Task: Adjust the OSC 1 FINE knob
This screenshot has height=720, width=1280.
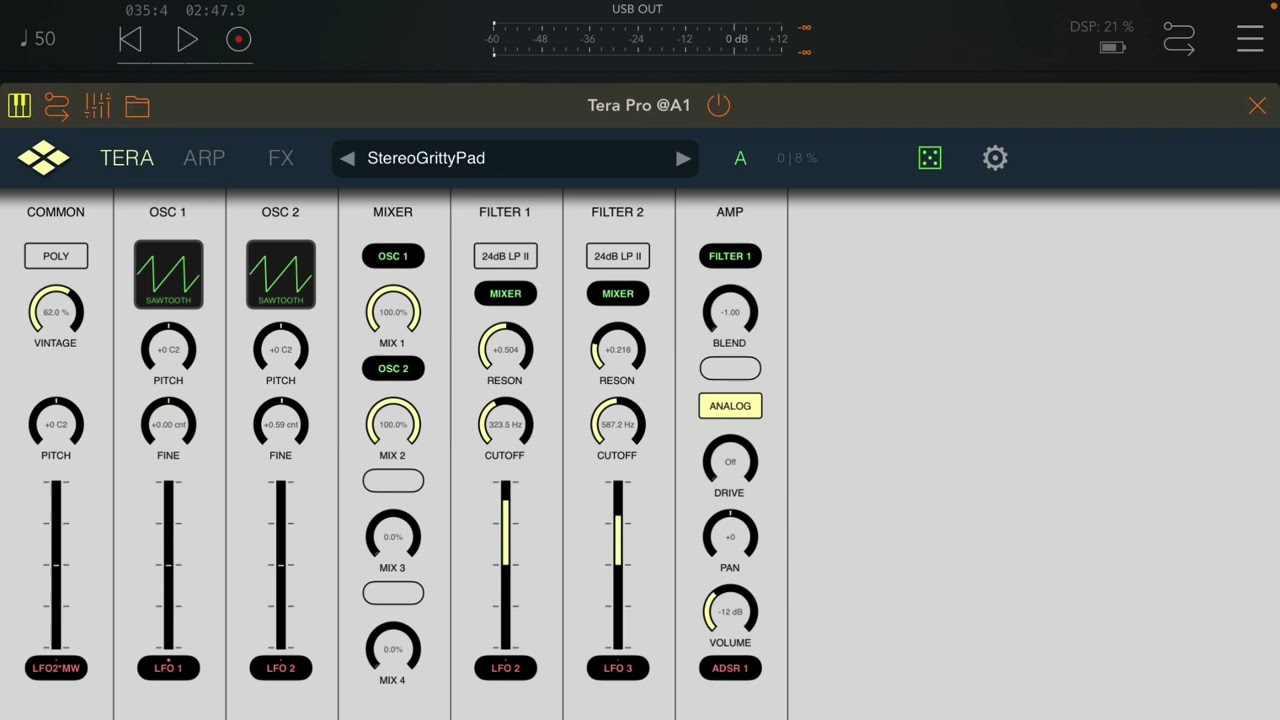Action: [x=168, y=424]
